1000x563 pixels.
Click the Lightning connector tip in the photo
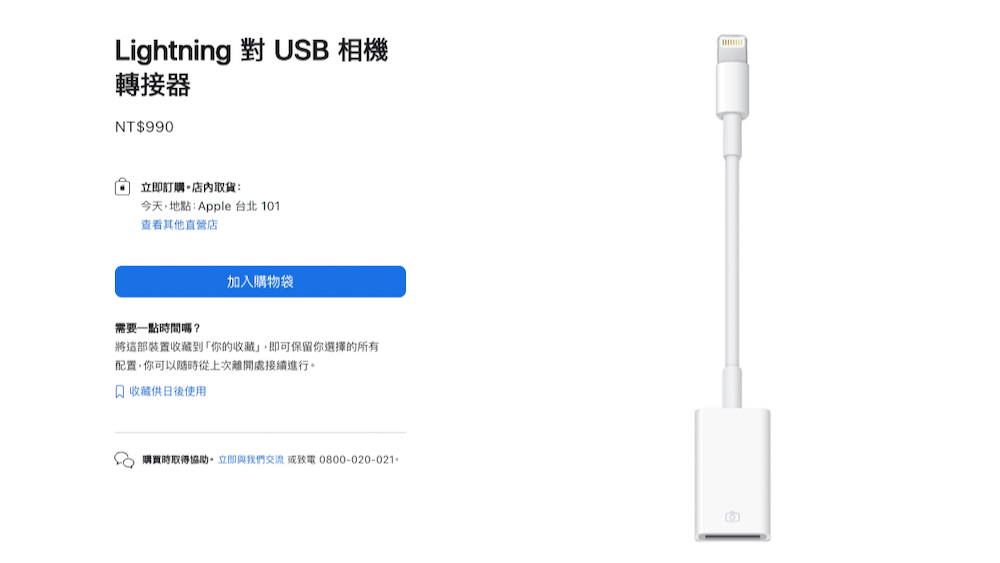[x=732, y=48]
